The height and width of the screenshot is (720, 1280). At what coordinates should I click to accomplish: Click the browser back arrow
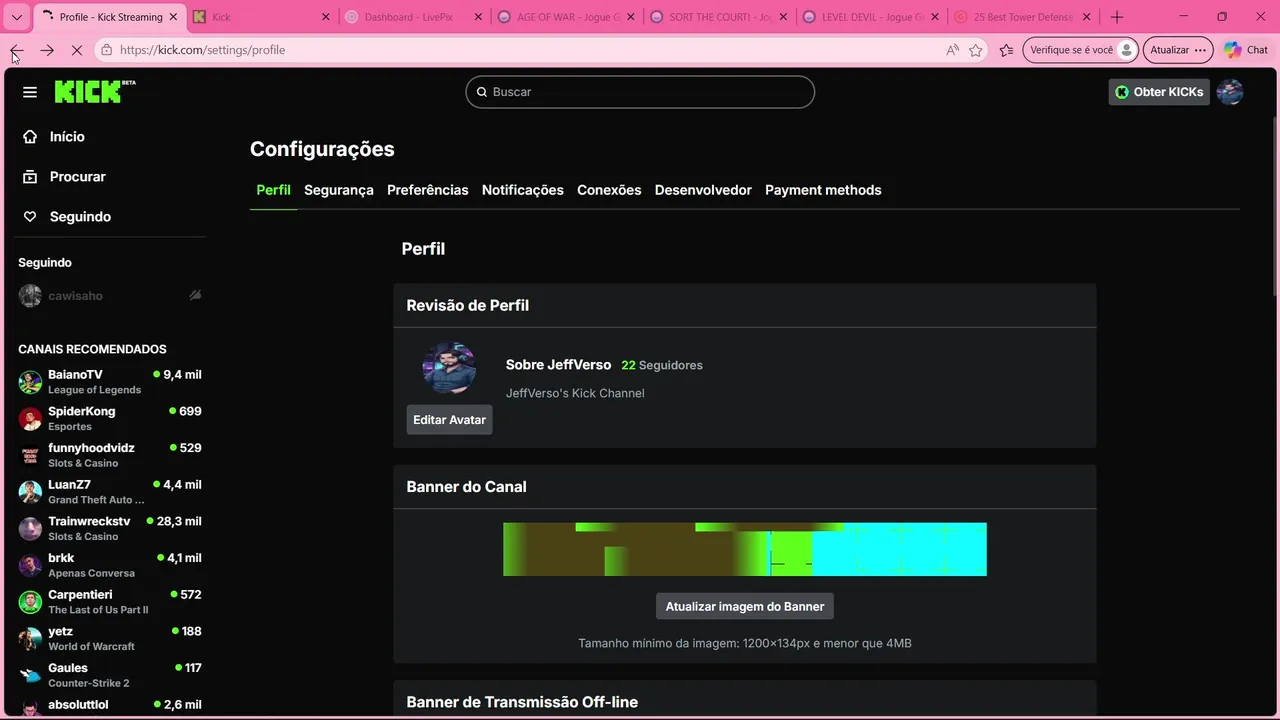pyautogui.click(x=17, y=50)
